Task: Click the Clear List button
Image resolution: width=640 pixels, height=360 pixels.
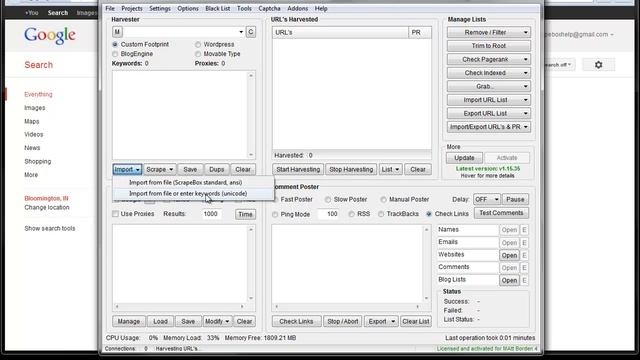Action: [416, 321]
